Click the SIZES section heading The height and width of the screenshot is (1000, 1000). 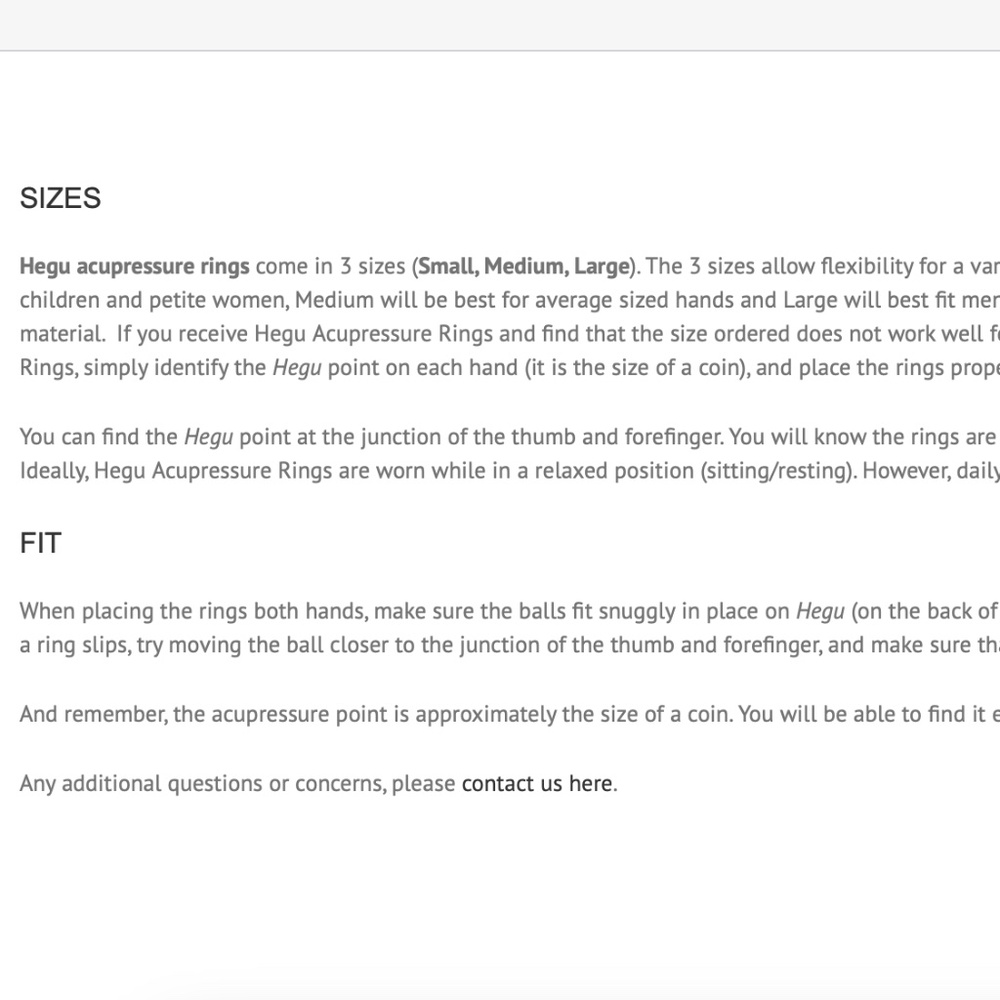tap(61, 198)
